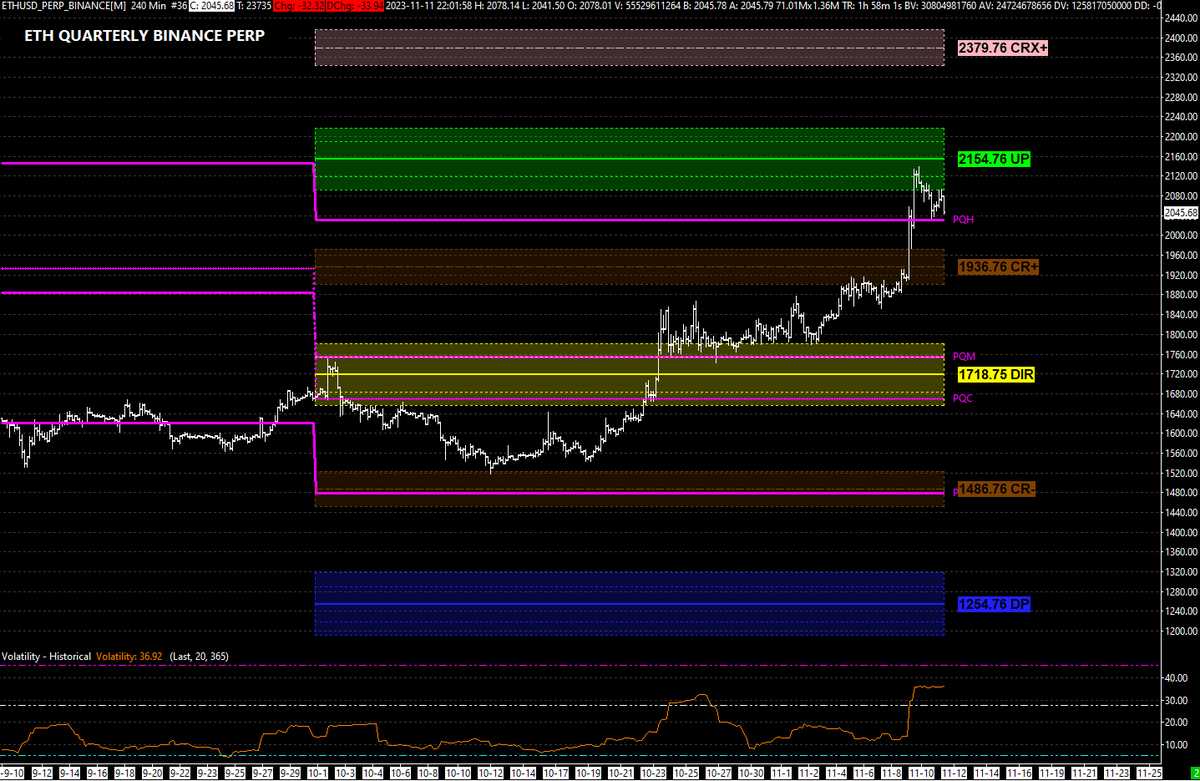Select the yellow 1718.75 DIR level label
The image size is (1200, 781).
pyautogui.click(x=996, y=375)
